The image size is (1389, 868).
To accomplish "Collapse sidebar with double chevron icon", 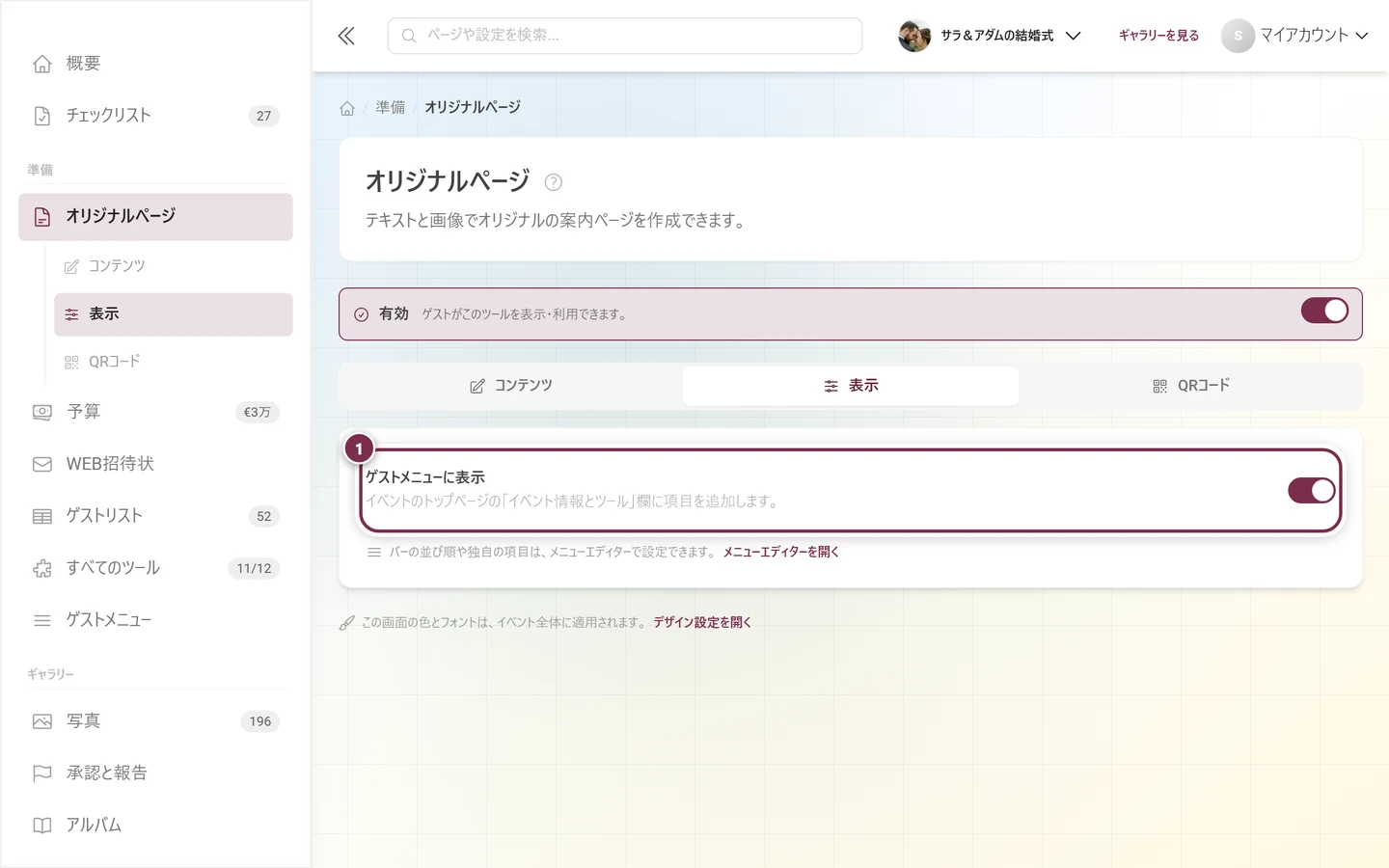I will tap(346, 36).
